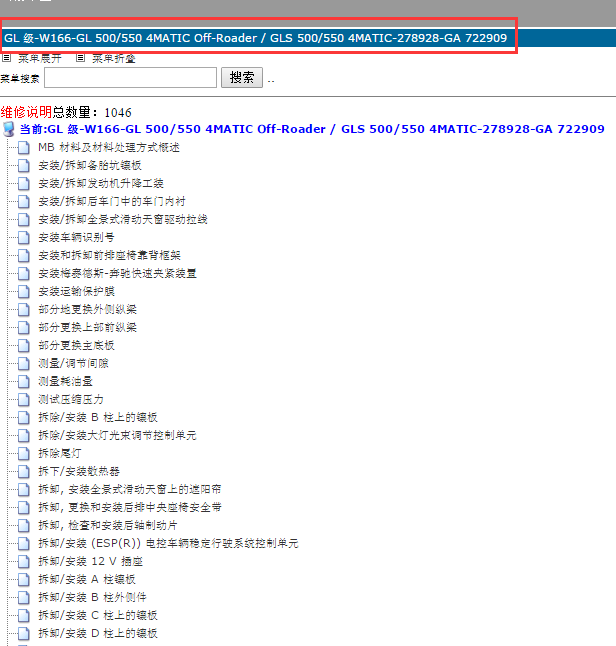
Task: Select 拆除/安装 B 柱上的镶板
Action: click(x=98, y=417)
